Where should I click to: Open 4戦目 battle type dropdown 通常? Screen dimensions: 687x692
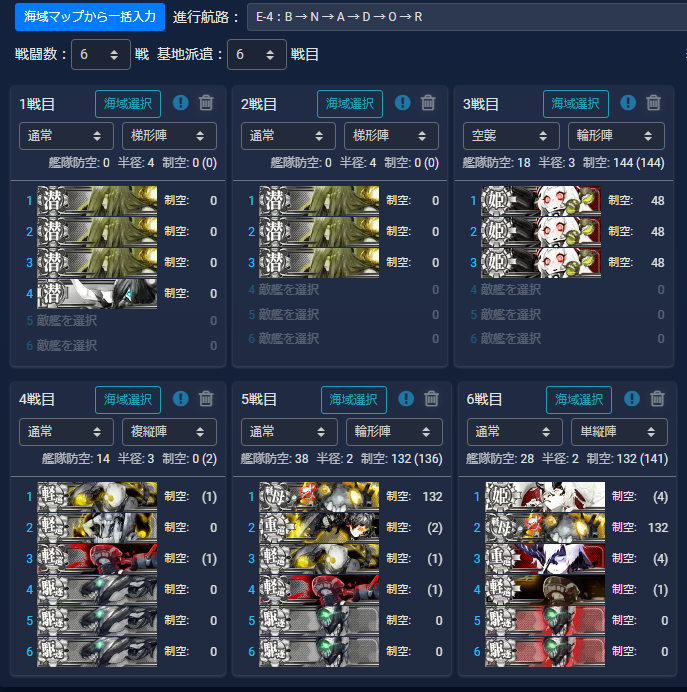pos(66,432)
